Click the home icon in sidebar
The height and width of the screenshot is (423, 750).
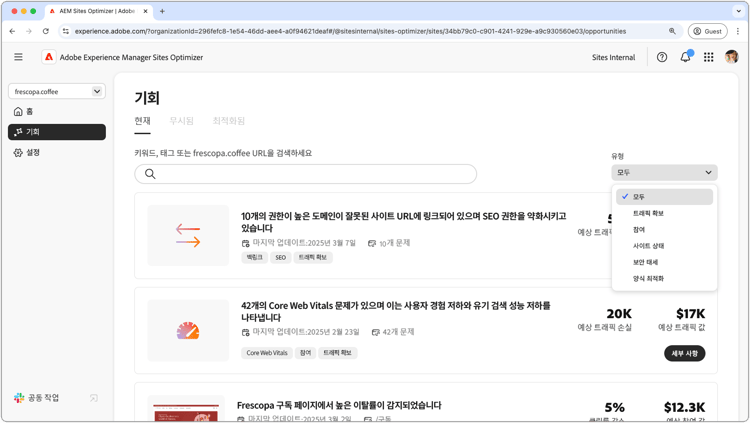tap(18, 111)
